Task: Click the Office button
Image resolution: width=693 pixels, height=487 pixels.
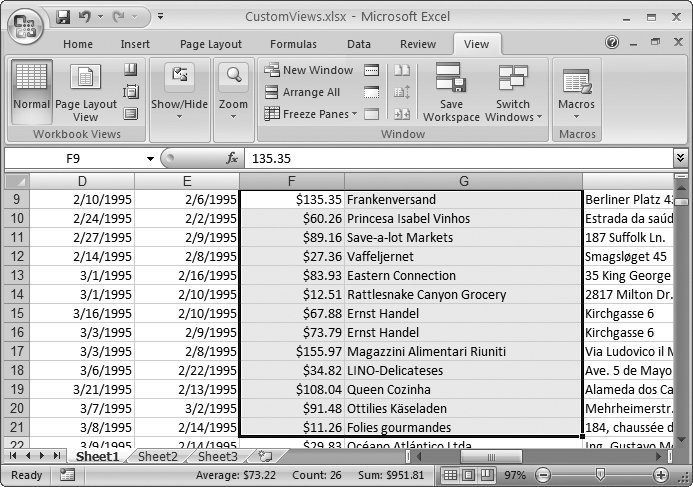Action: [x=26, y=25]
